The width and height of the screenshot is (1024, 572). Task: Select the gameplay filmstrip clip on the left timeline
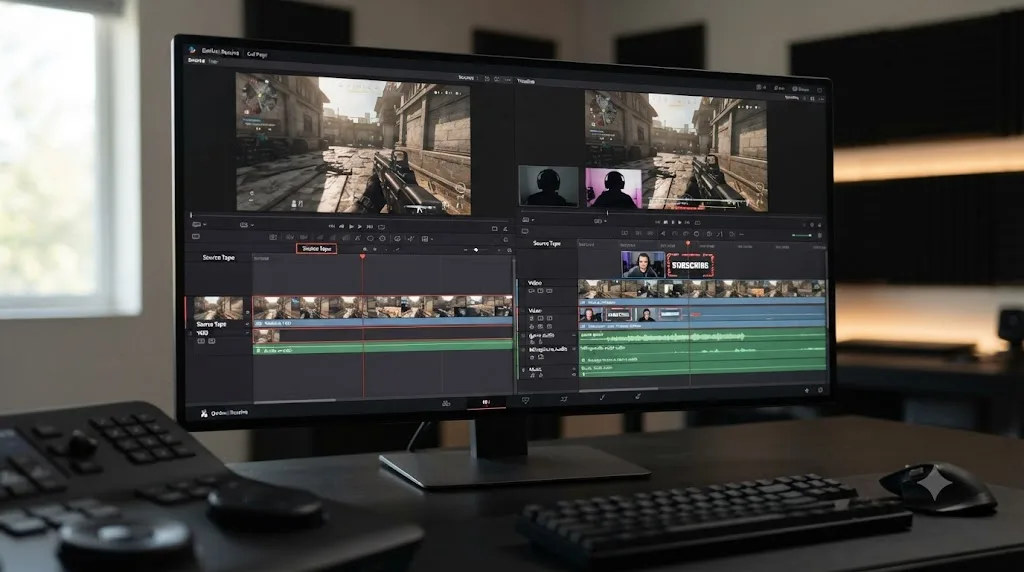pos(383,307)
